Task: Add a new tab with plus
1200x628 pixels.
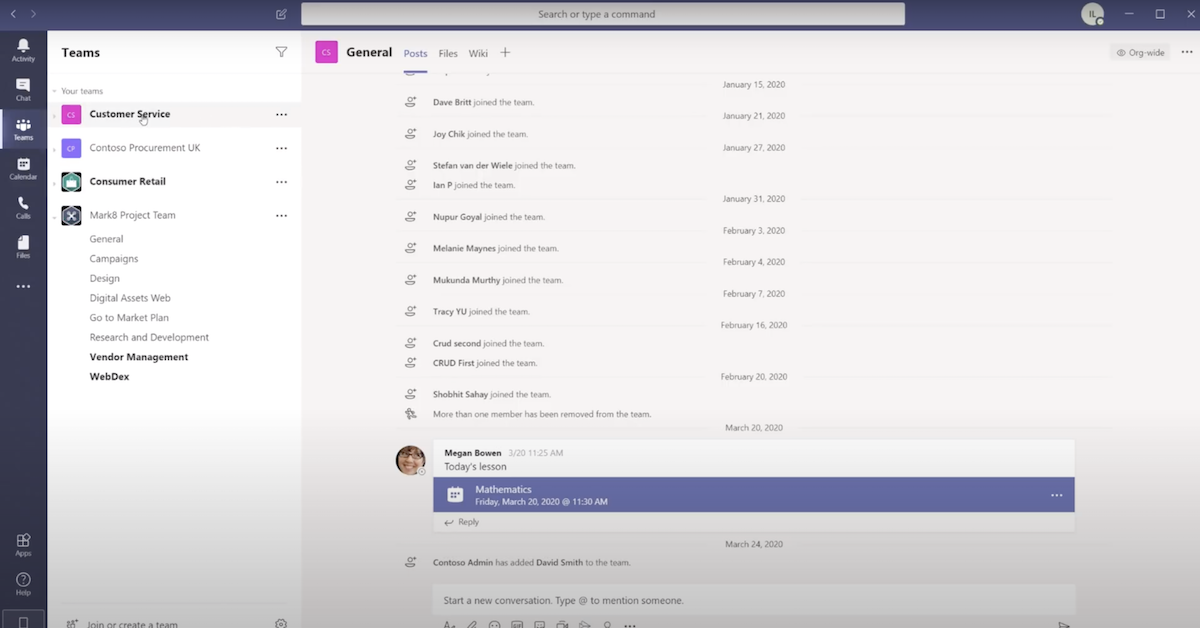Action: click(x=505, y=52)
